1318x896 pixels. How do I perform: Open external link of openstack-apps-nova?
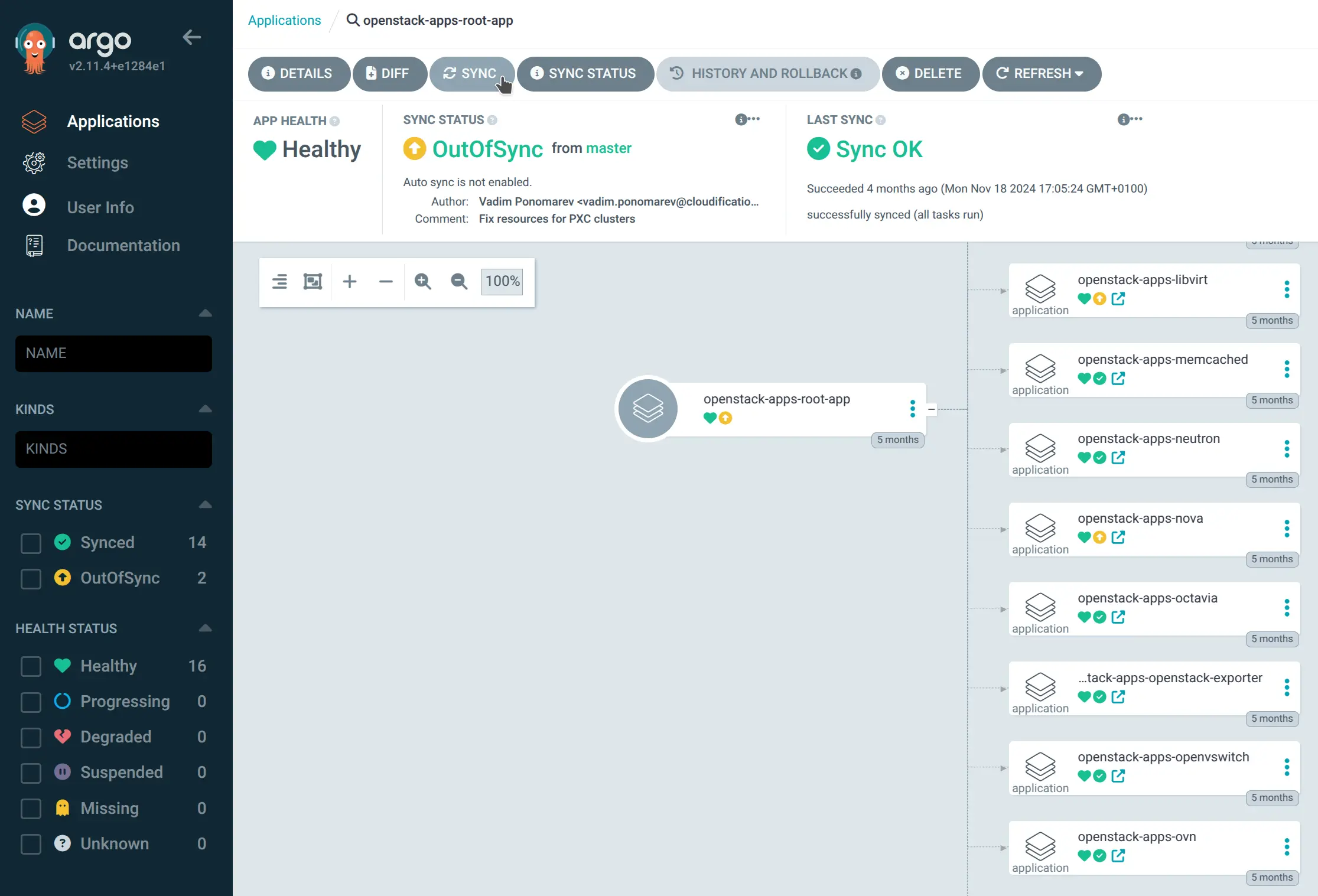pos(1118,537)
